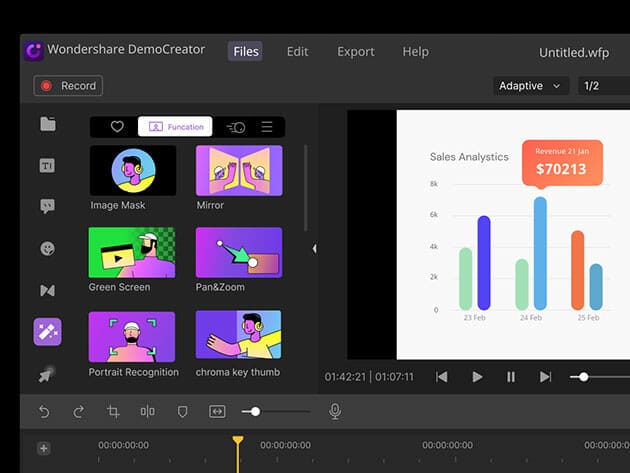This screenshot has height=473, width=630.
Task: Click the timeline zoom slider handle
Action: pyautogui.click(x=256, y=411)
